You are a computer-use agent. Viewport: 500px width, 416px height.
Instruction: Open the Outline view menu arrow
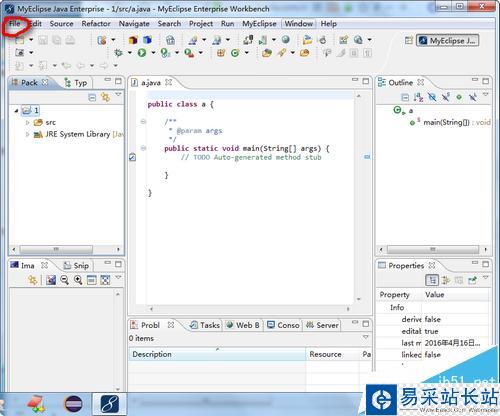[x=486, y=95]
